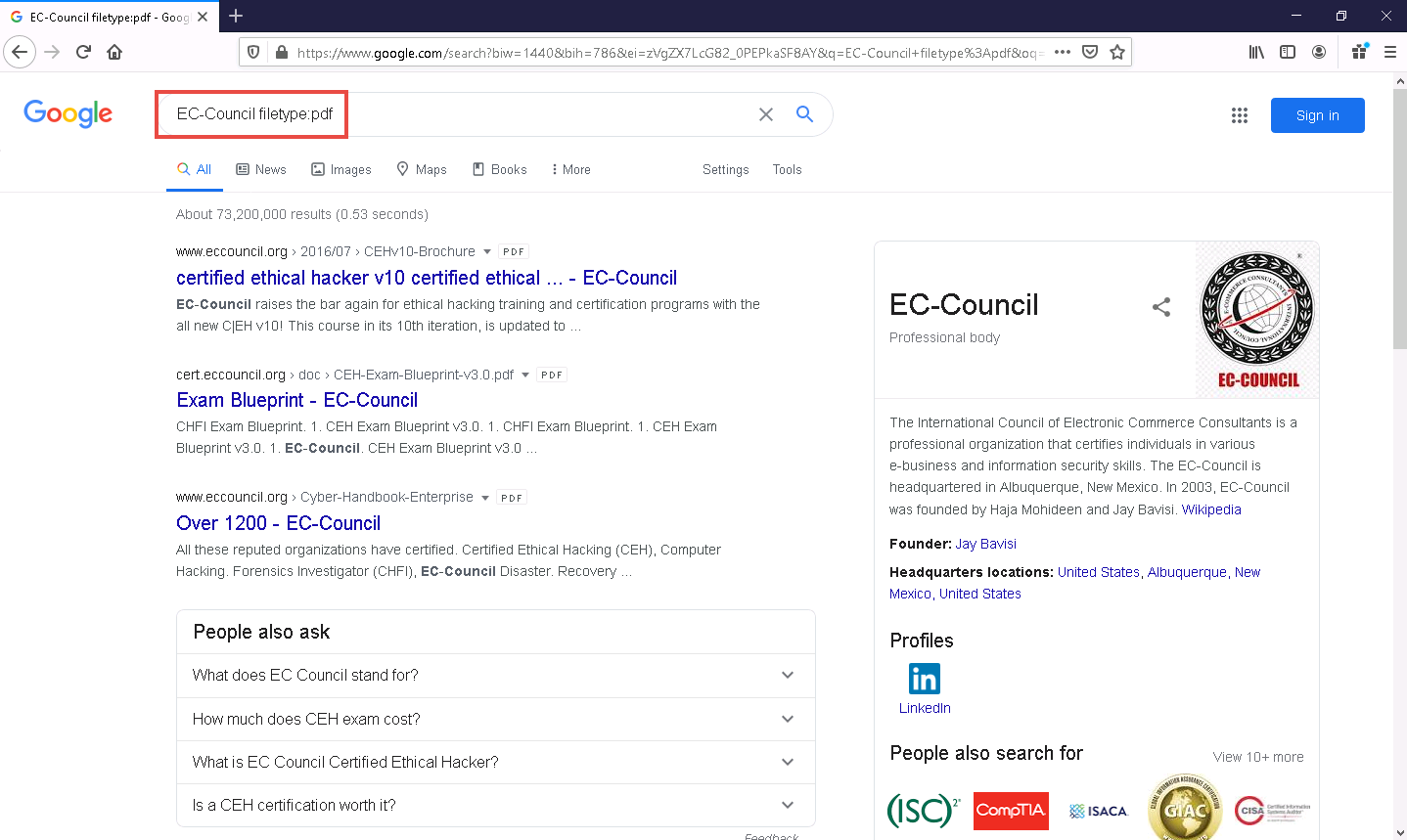Open 'certified ethical hacker v10' result link
Viewport: 1407px width, 840px height.
[x=427, y=278]
